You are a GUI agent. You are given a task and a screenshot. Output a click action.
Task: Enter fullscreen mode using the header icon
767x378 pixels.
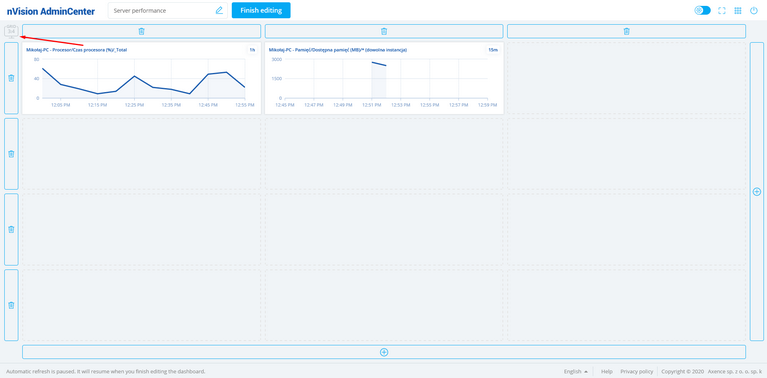click(x=722, y=10)
